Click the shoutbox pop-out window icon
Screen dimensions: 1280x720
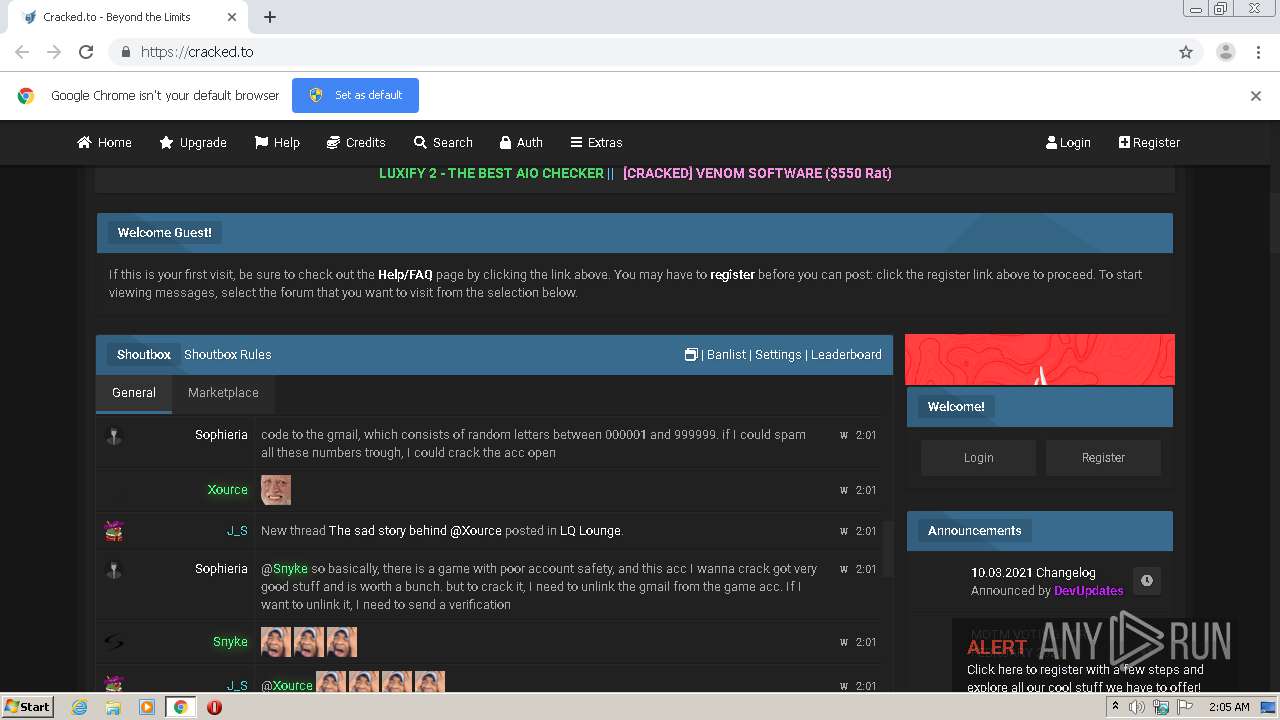pos(691,354)
